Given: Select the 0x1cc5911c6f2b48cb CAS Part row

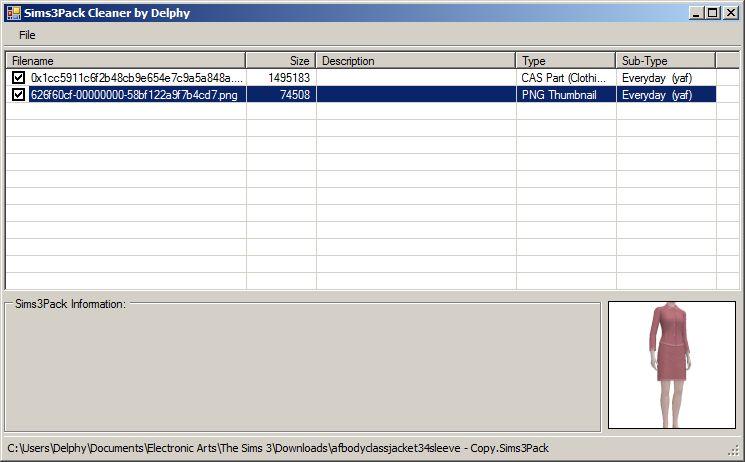Looking at the screenshot, I should click(x=361, y=77).
